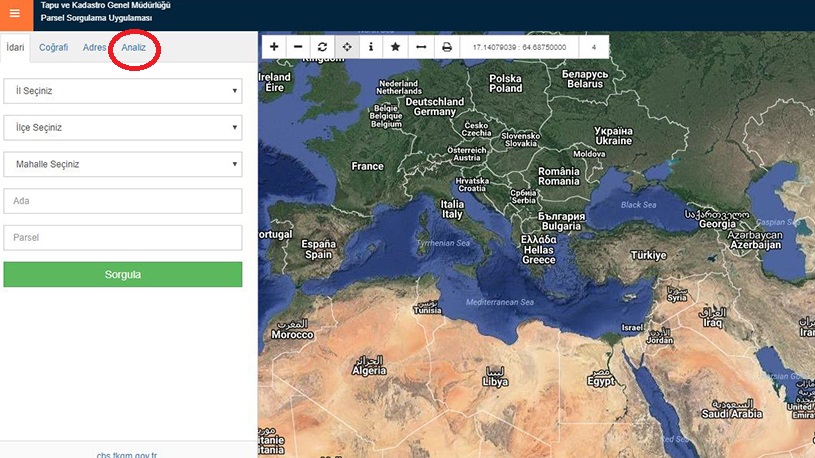
Task: Click the Georgia label on map
Action: click(717, 219)
